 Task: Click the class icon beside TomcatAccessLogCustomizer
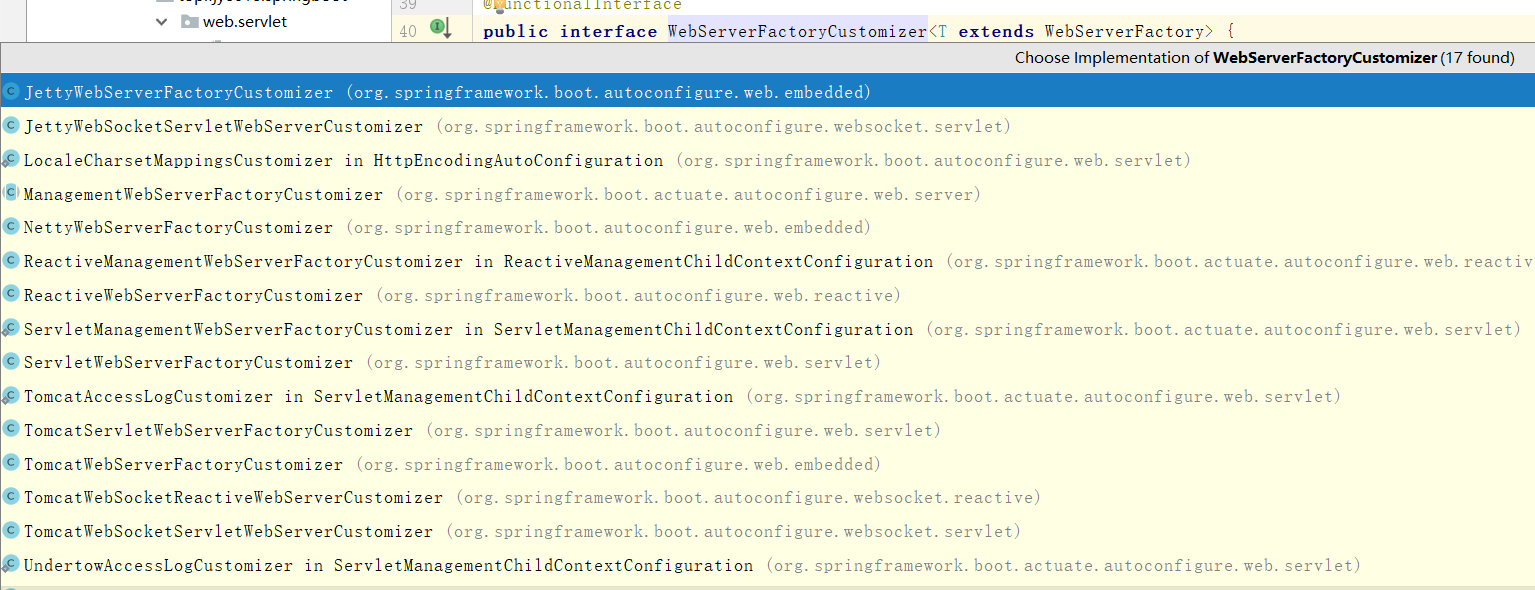click(x=11, y=397)
